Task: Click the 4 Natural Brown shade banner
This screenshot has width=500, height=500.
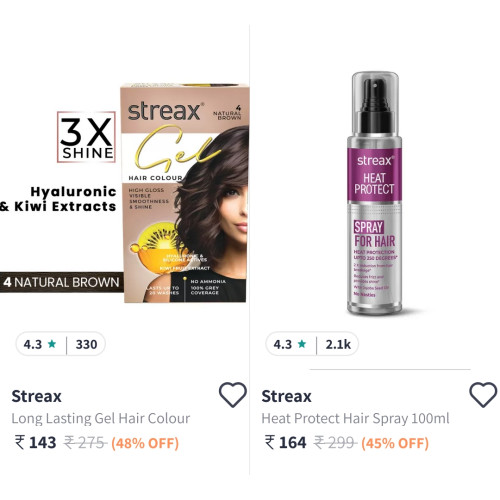Action: (62, 282)
